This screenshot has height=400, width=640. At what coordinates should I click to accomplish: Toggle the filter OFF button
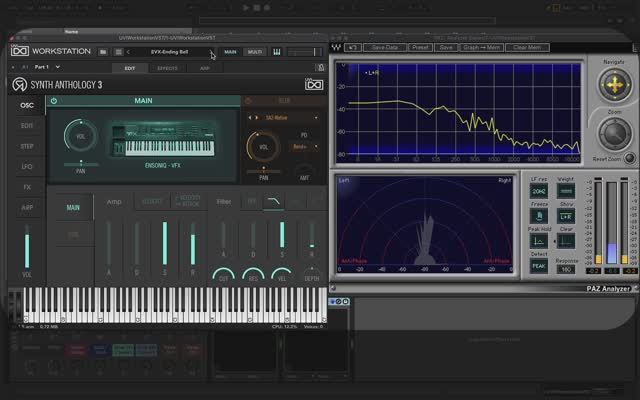[252, 201]
